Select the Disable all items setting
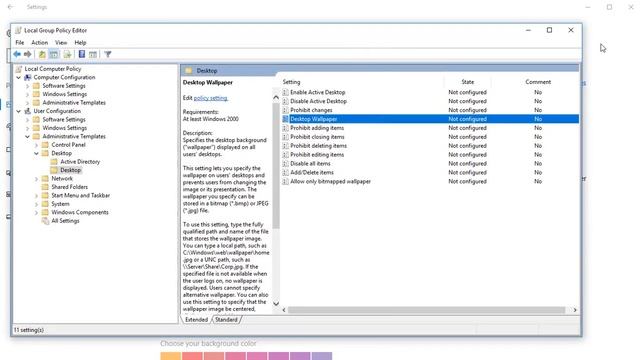 click(x=310, y=164)
